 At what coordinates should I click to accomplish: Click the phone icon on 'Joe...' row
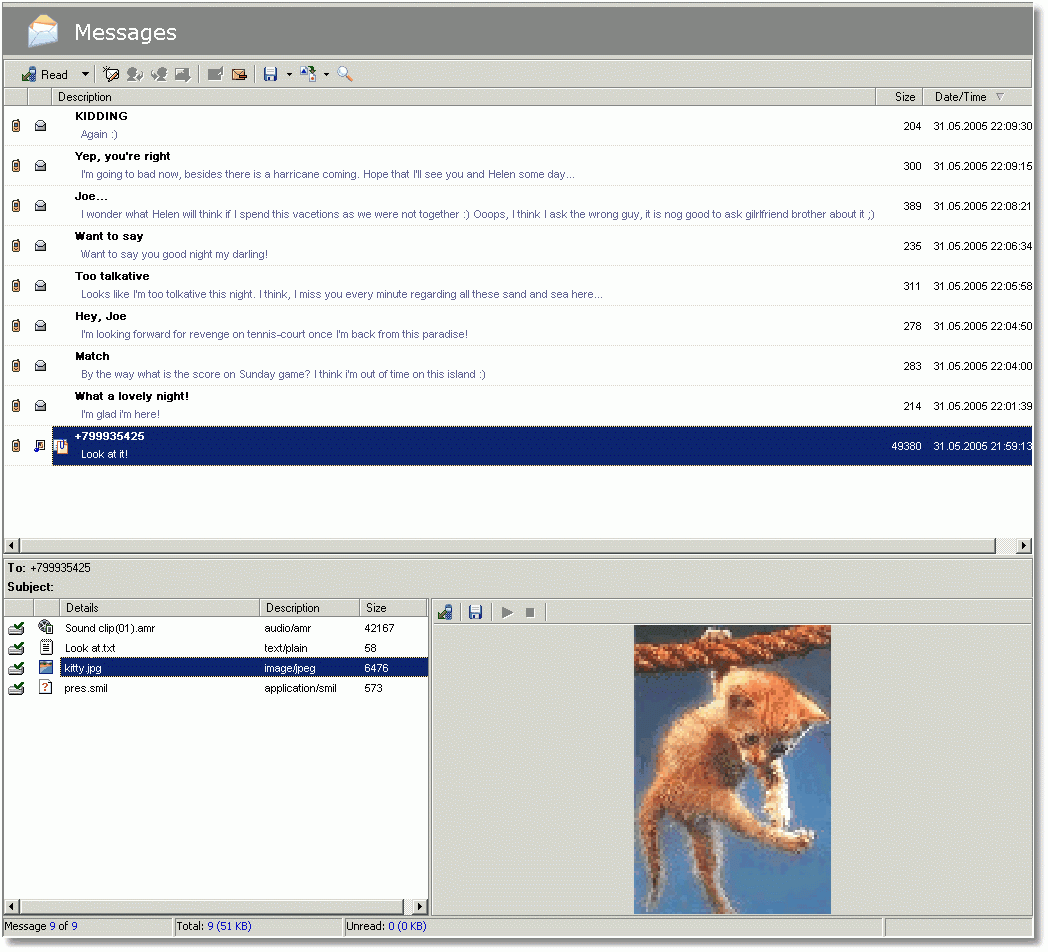[16, 206]
